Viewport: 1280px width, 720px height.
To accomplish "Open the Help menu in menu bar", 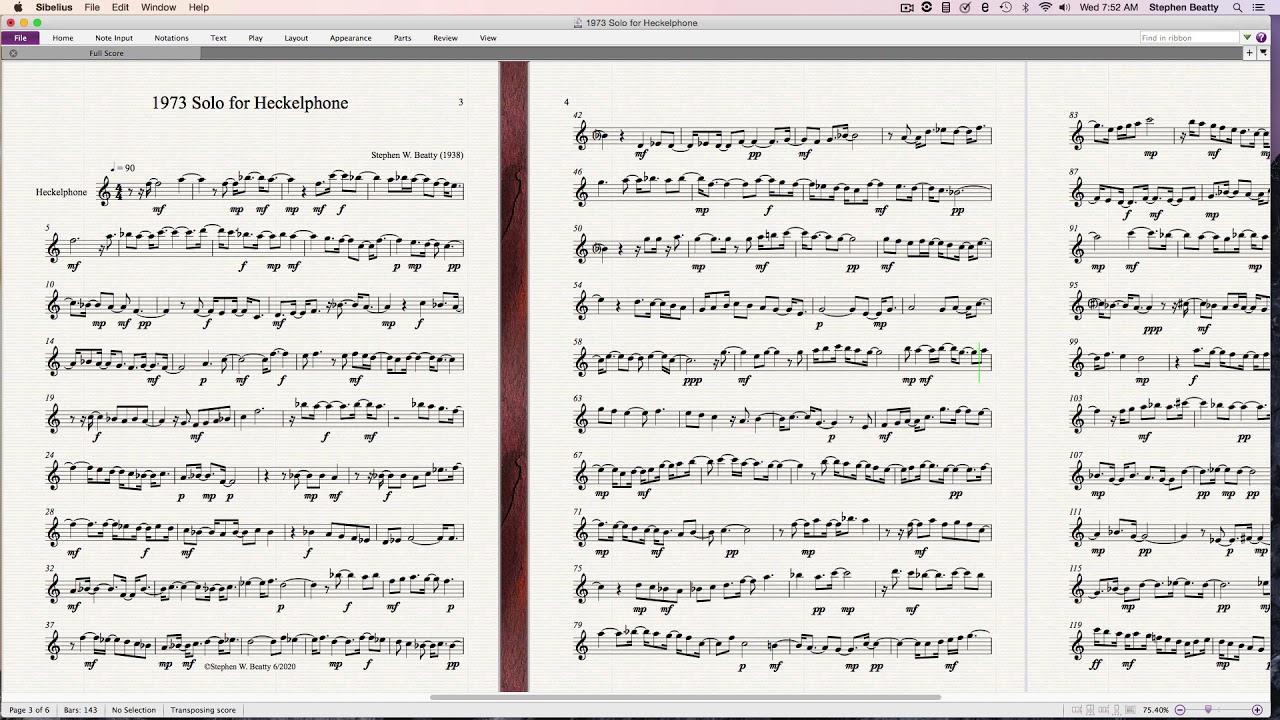I will point(199,7).
